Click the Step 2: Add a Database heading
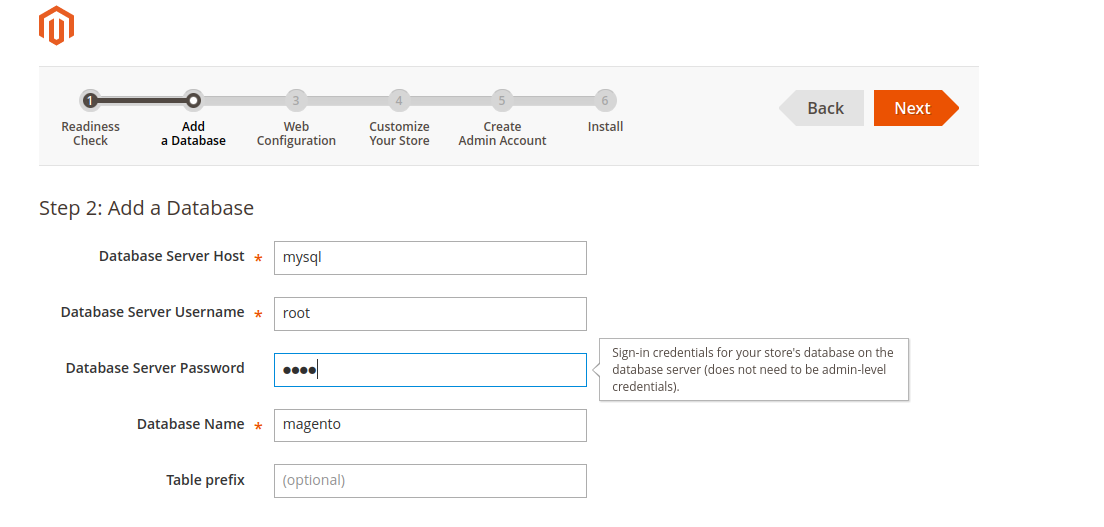1104x527 pixels. click(146, 209)
